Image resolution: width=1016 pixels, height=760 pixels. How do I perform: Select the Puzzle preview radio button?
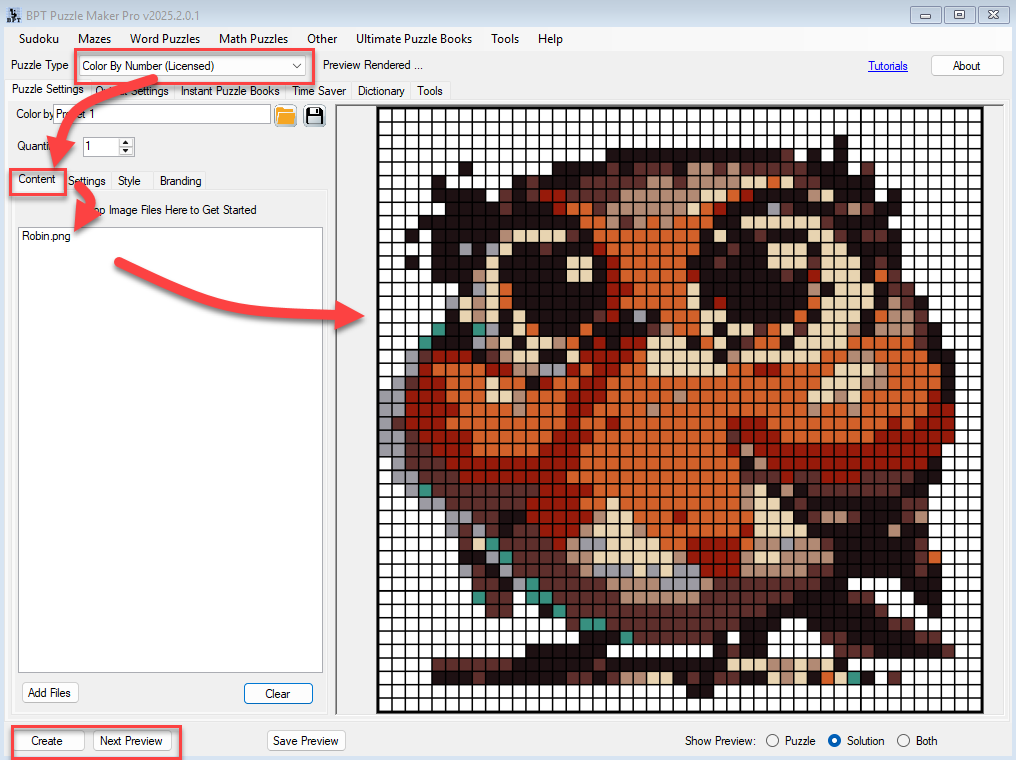tap(772, 741)
